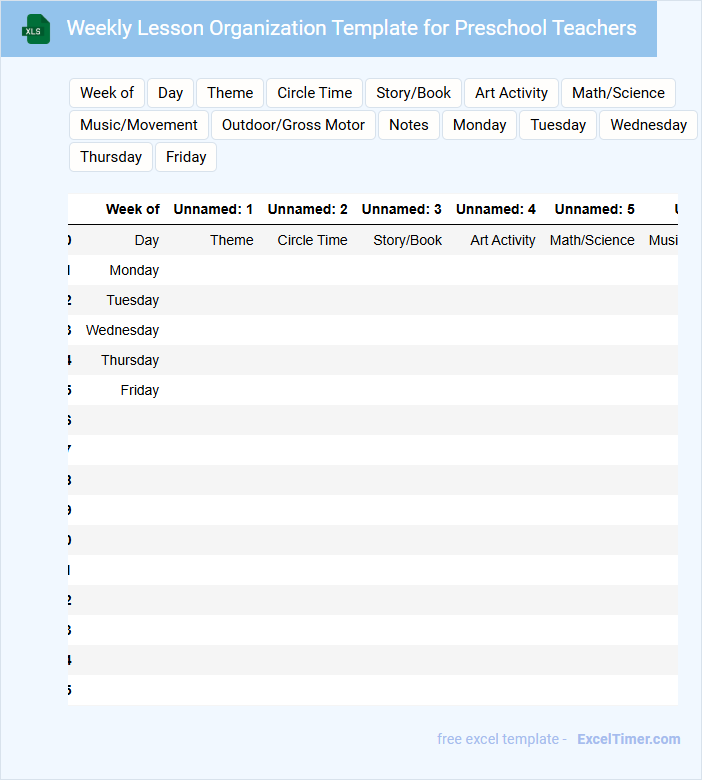Select the 'Monday' cell in table
Image resolution: width=702 pixels, height=780 pixels.
point(134,270)
